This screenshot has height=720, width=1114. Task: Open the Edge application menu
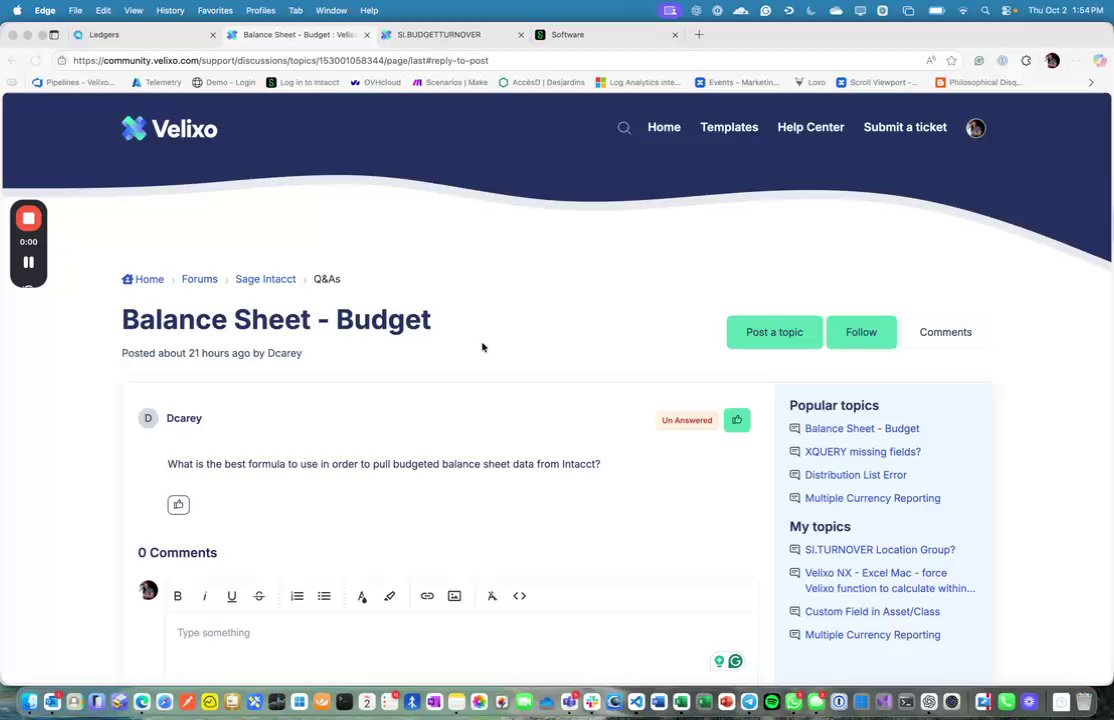click(45, 11)
